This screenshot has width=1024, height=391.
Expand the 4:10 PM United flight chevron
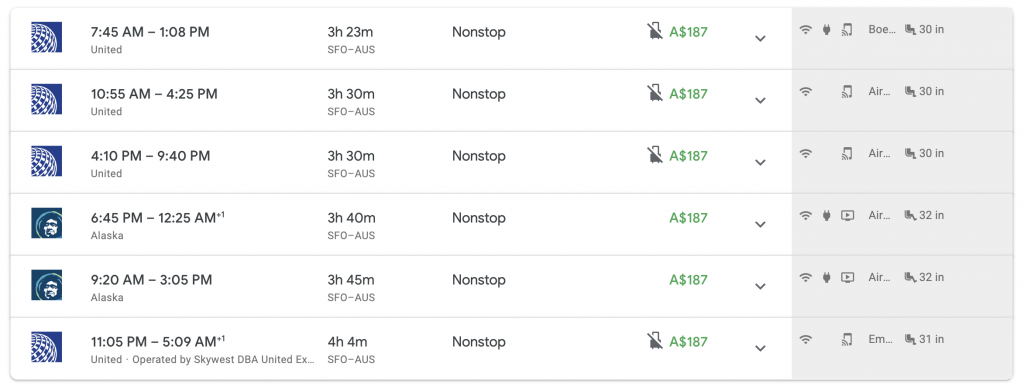760,163
